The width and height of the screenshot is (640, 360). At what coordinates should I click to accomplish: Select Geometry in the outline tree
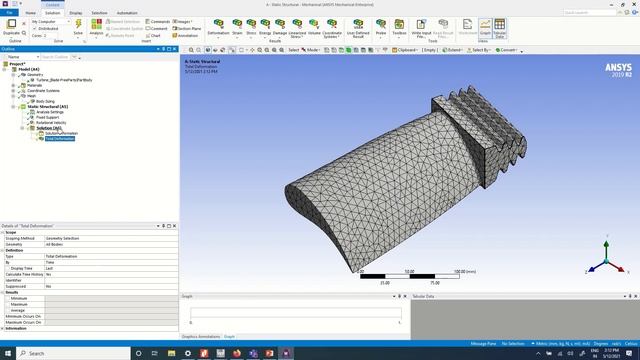click(x=35, y=75)
